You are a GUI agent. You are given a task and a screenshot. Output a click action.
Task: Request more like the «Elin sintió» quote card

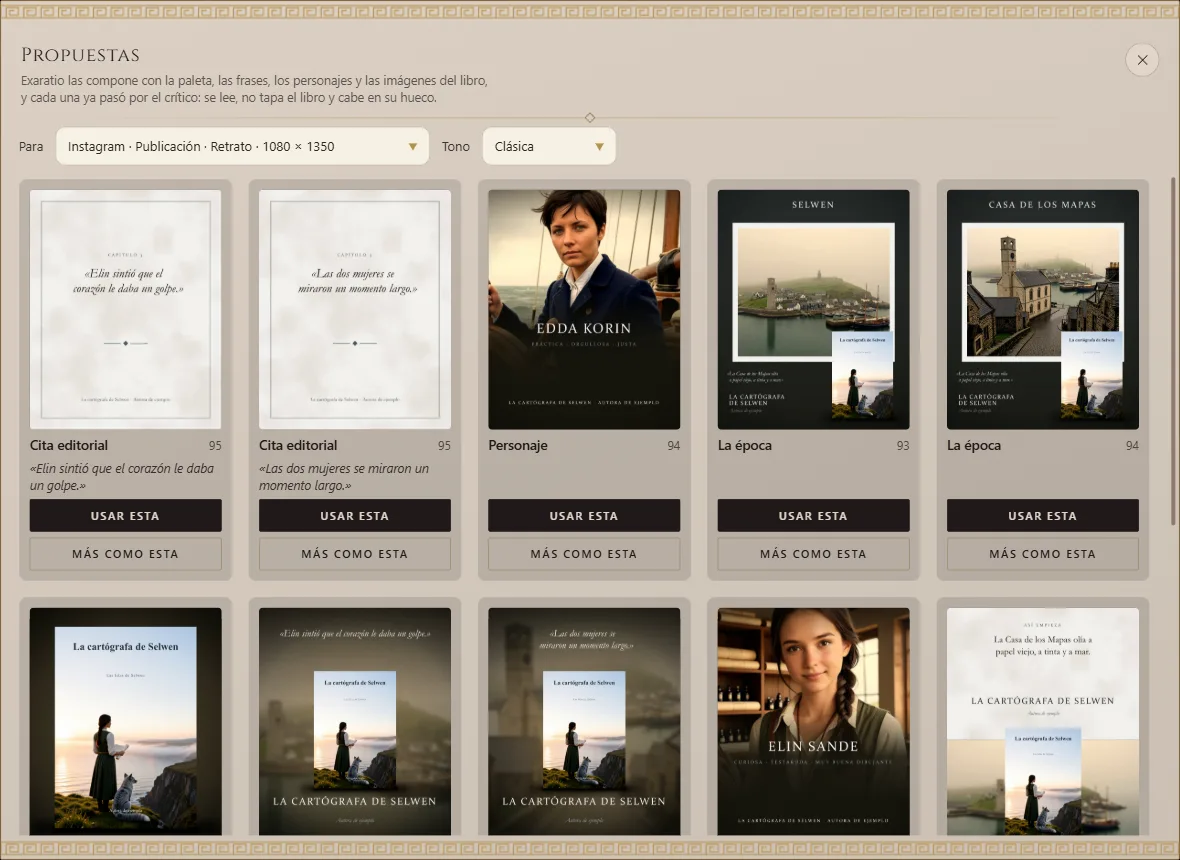126,554
